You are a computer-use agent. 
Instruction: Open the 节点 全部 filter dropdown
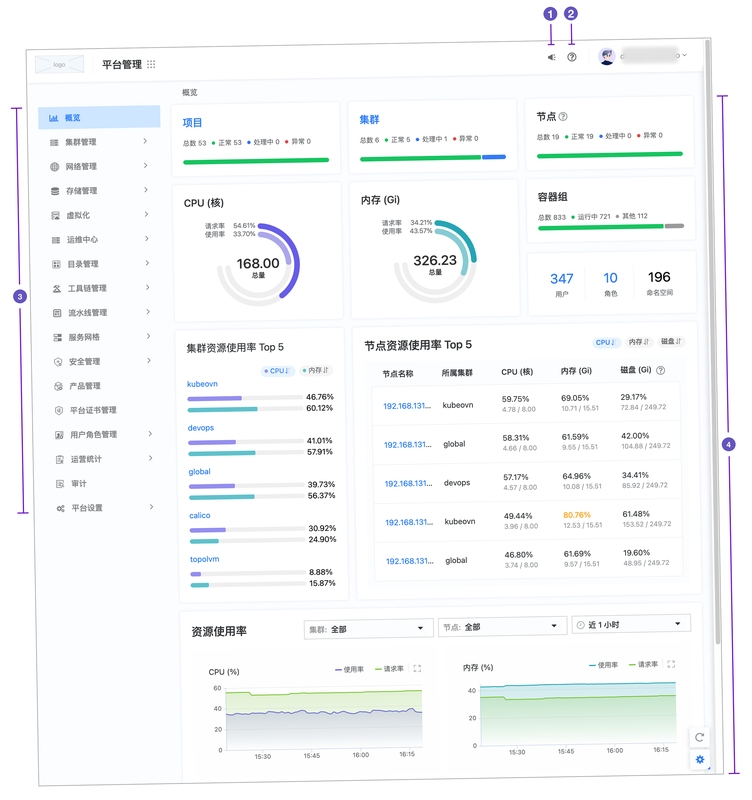coord(502,627)
